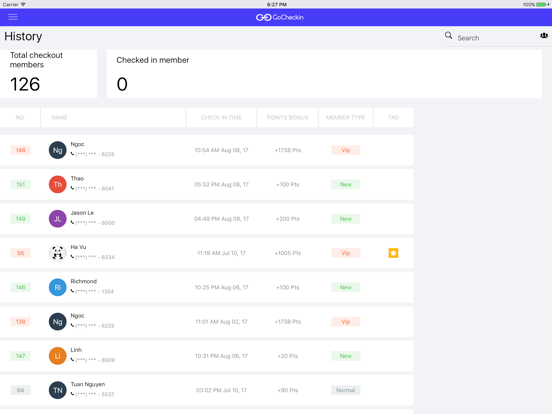Click the name Tuan Nguyen
Image resolution: width=552 pixels, height=414 pixels.
pyautogui.click(x=88, y=384)
